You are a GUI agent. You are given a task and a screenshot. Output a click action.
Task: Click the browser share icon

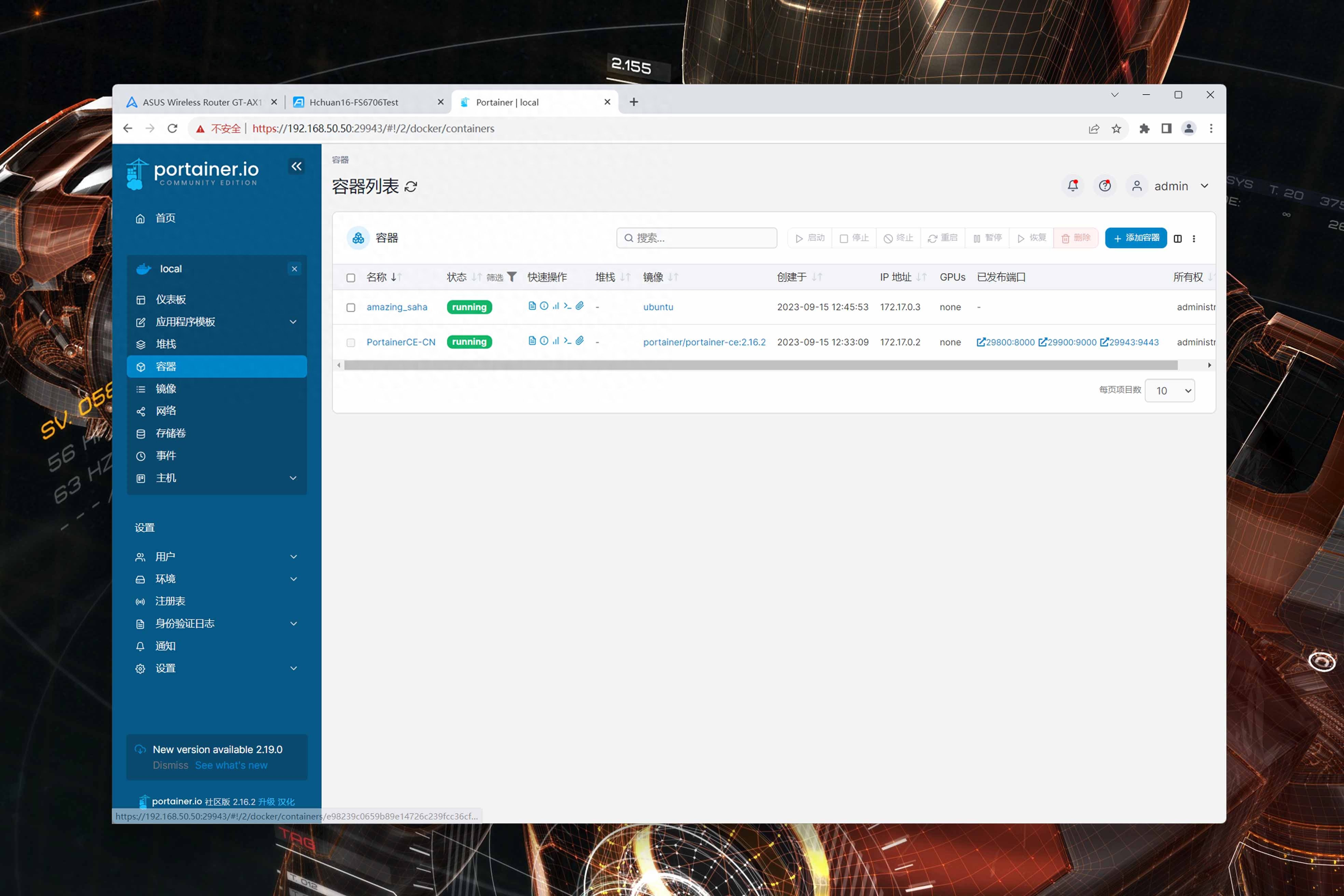[x=1094, y=129]
